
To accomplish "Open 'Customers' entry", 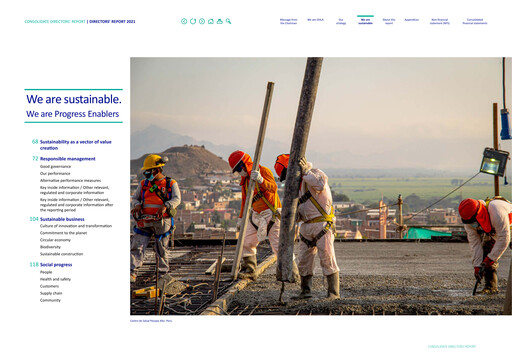I will (49, 286).
